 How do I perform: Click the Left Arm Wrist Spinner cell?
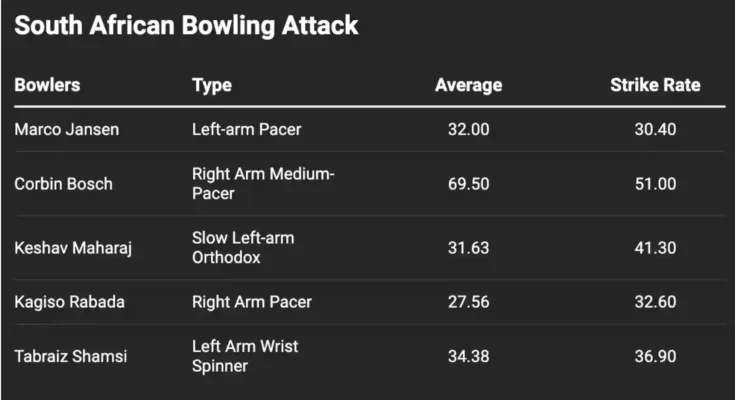245,356
